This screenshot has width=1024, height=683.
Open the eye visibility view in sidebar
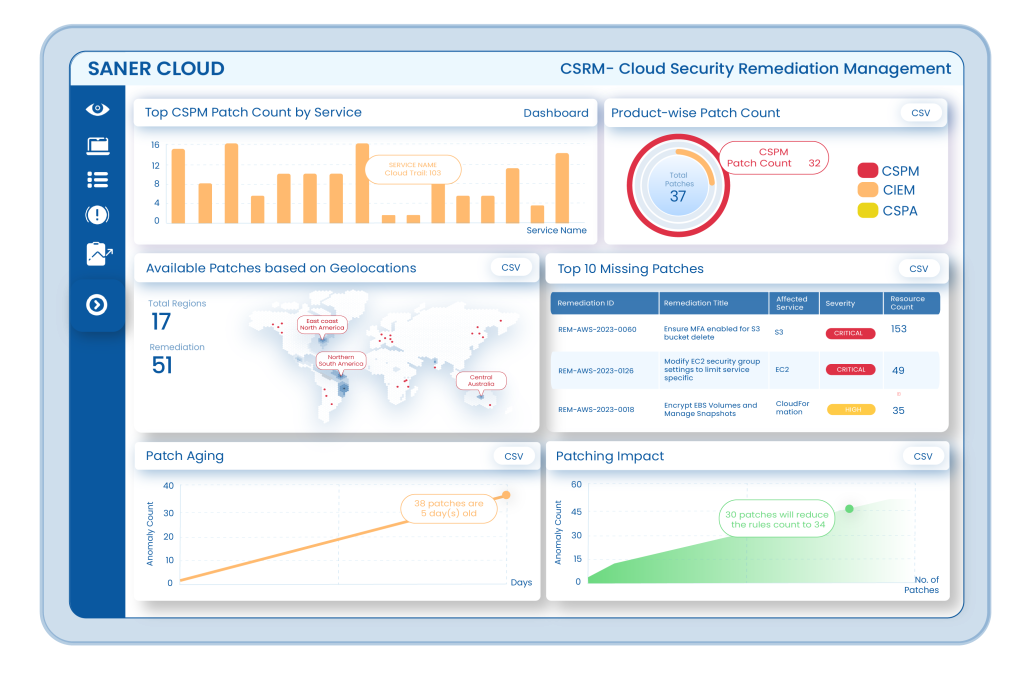pyautogui.click(x=97, y=109)
